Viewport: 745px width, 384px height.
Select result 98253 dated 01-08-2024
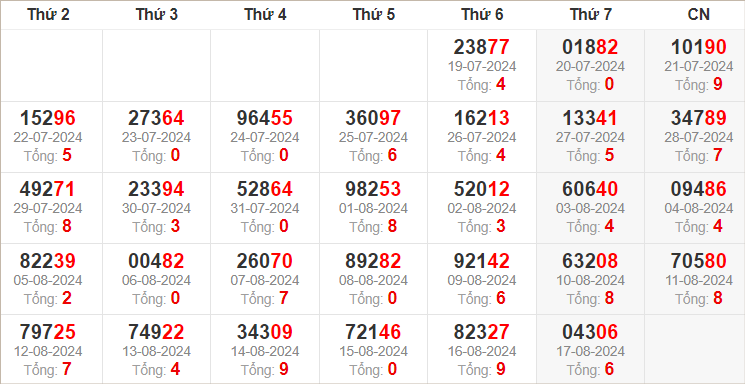[373, 190]
